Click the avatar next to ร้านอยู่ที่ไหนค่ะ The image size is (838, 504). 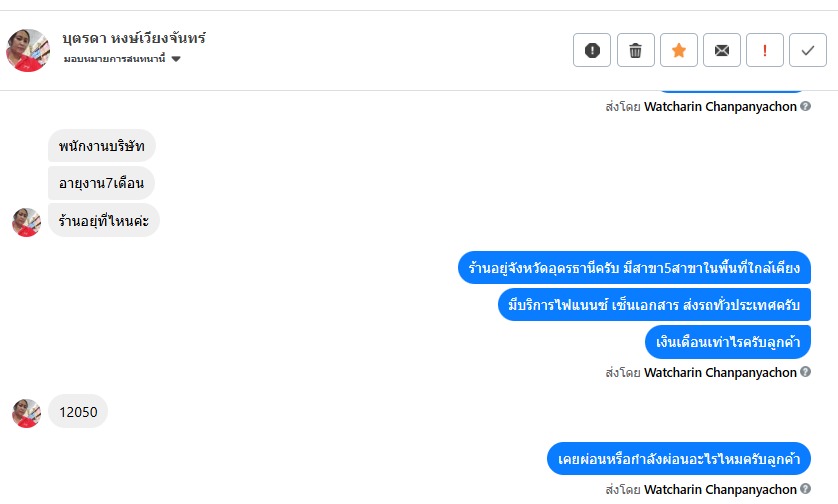pyautogui.click(x=26, y=222)
